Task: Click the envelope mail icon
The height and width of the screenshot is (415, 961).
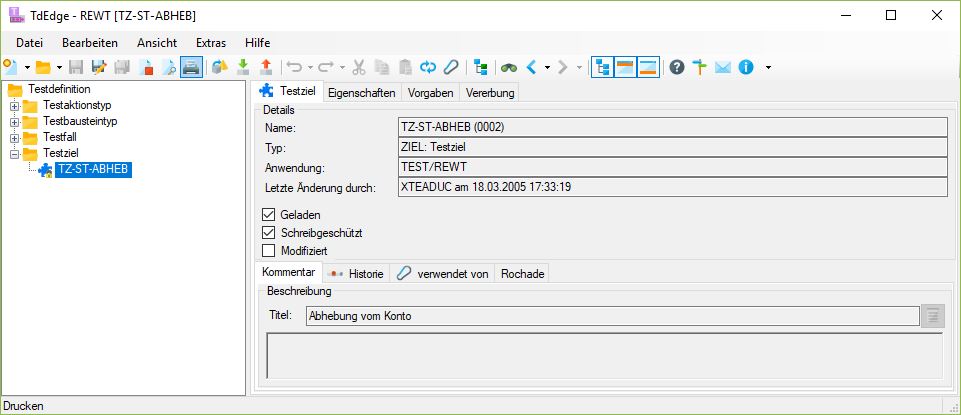Action: point(722,67)
